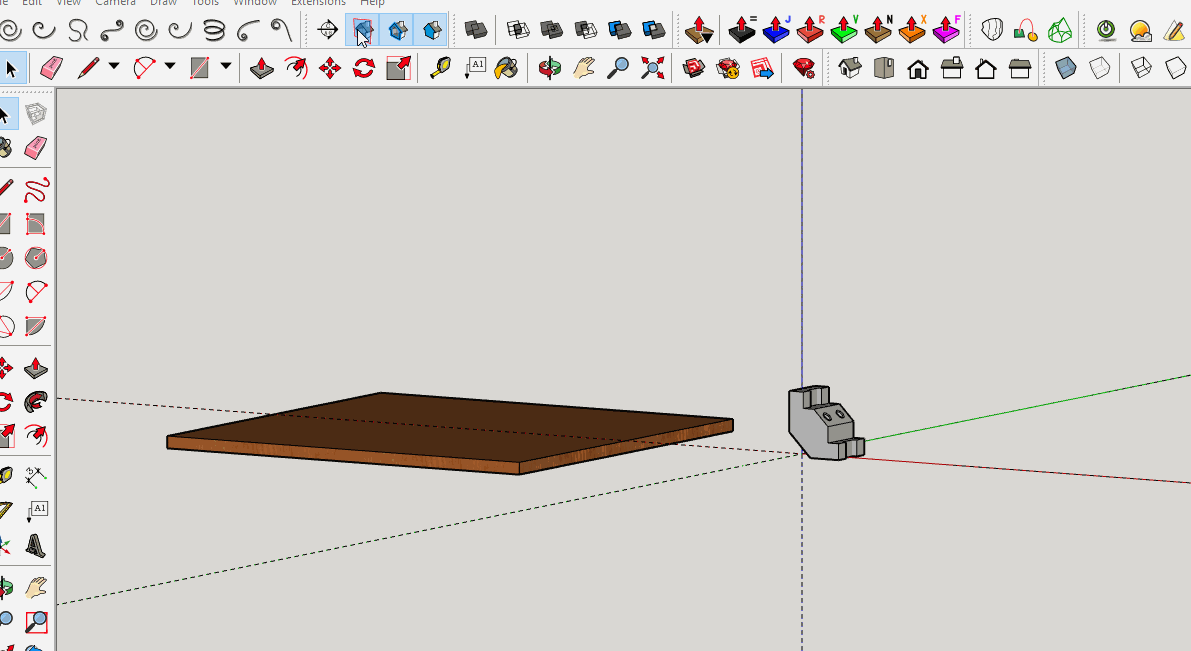The width and height of the screenshot is (1191, 651).
Task: Select the Round Push Pull R icon
Action: pos(810,30)
